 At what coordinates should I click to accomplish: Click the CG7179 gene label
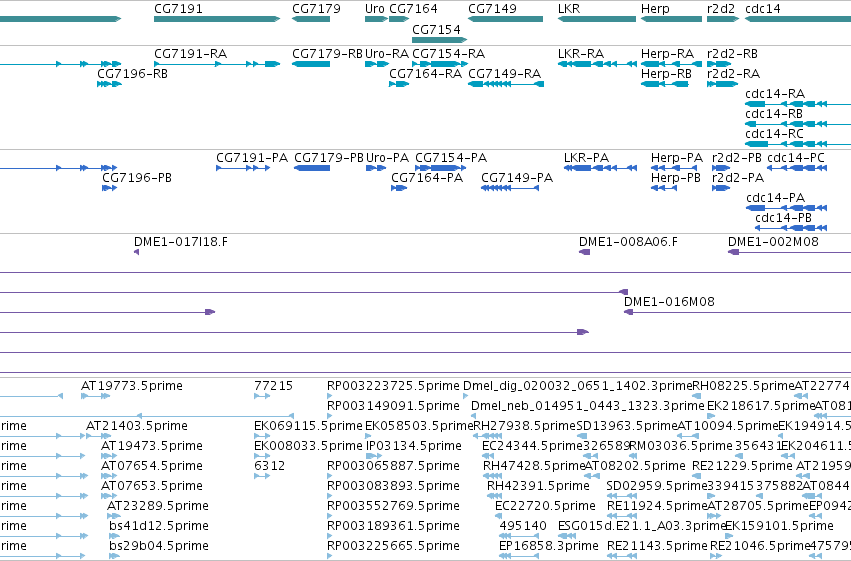click(x=316, y=9)
